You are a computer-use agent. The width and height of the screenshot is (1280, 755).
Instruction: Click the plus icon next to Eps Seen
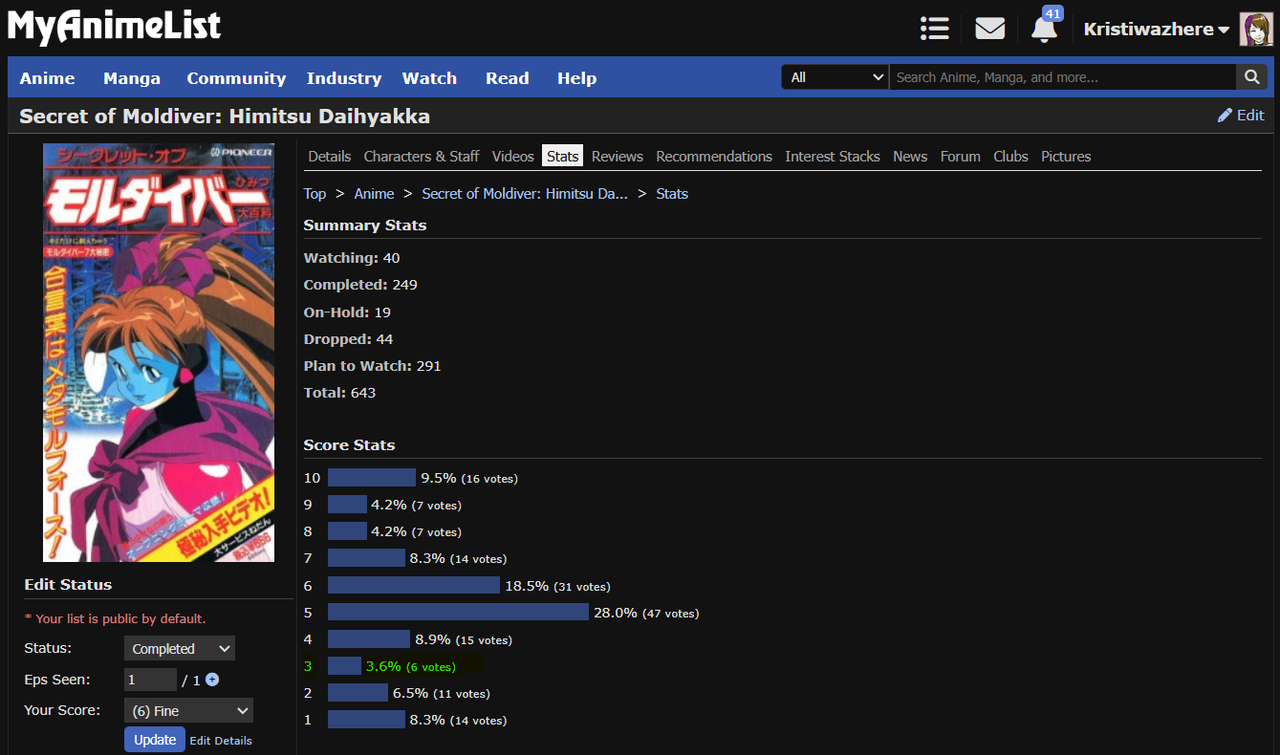point(212,680)
